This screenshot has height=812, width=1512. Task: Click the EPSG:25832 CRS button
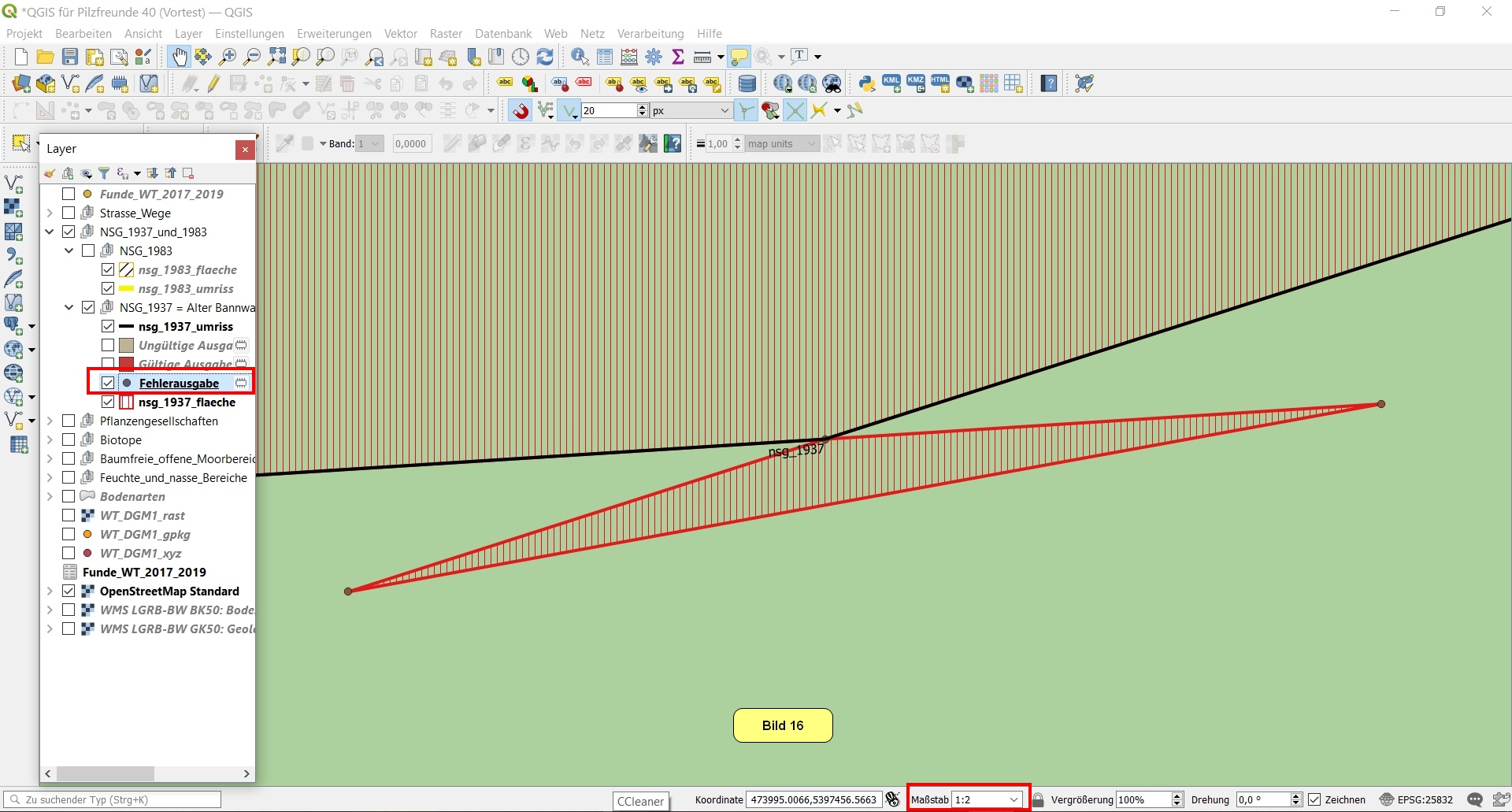tap(1416, 799)
